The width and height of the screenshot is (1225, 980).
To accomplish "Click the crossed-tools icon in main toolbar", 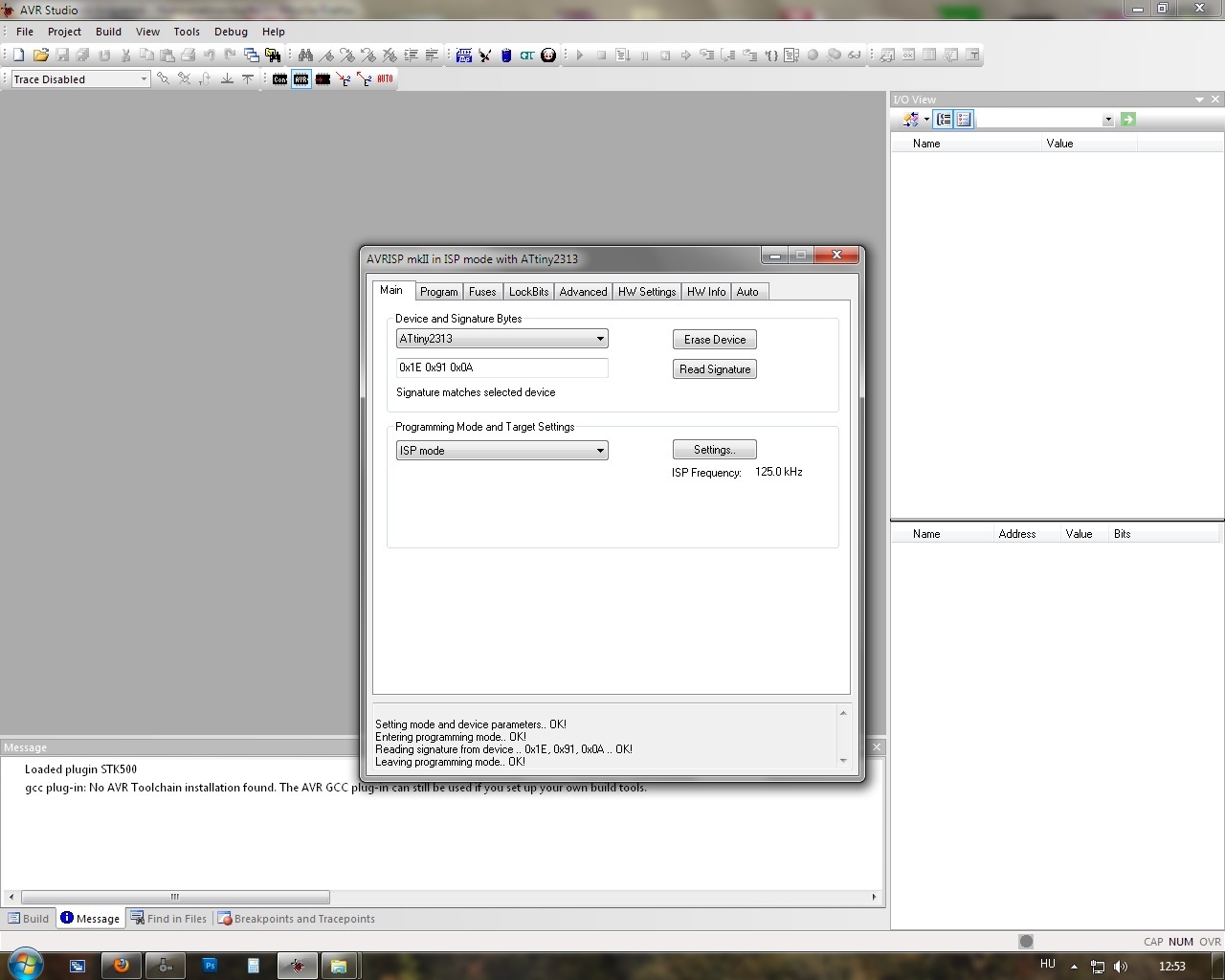I will (x=485, y=56).
